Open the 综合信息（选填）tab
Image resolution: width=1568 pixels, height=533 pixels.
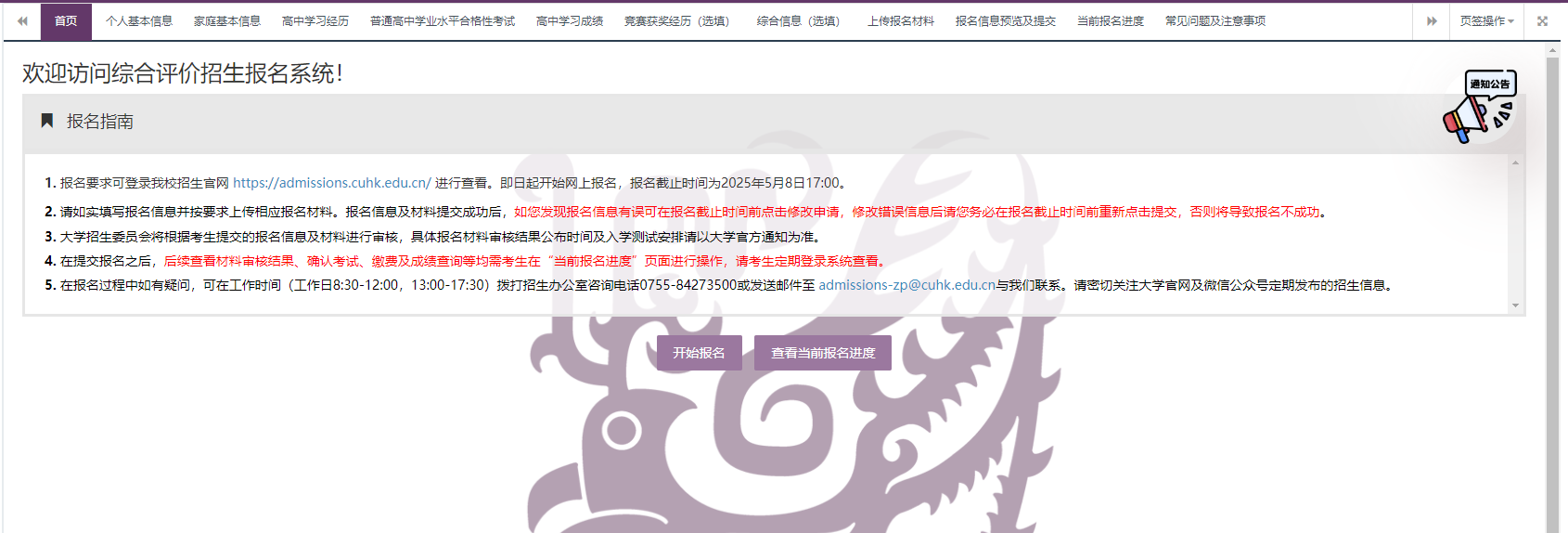point(801,21)
